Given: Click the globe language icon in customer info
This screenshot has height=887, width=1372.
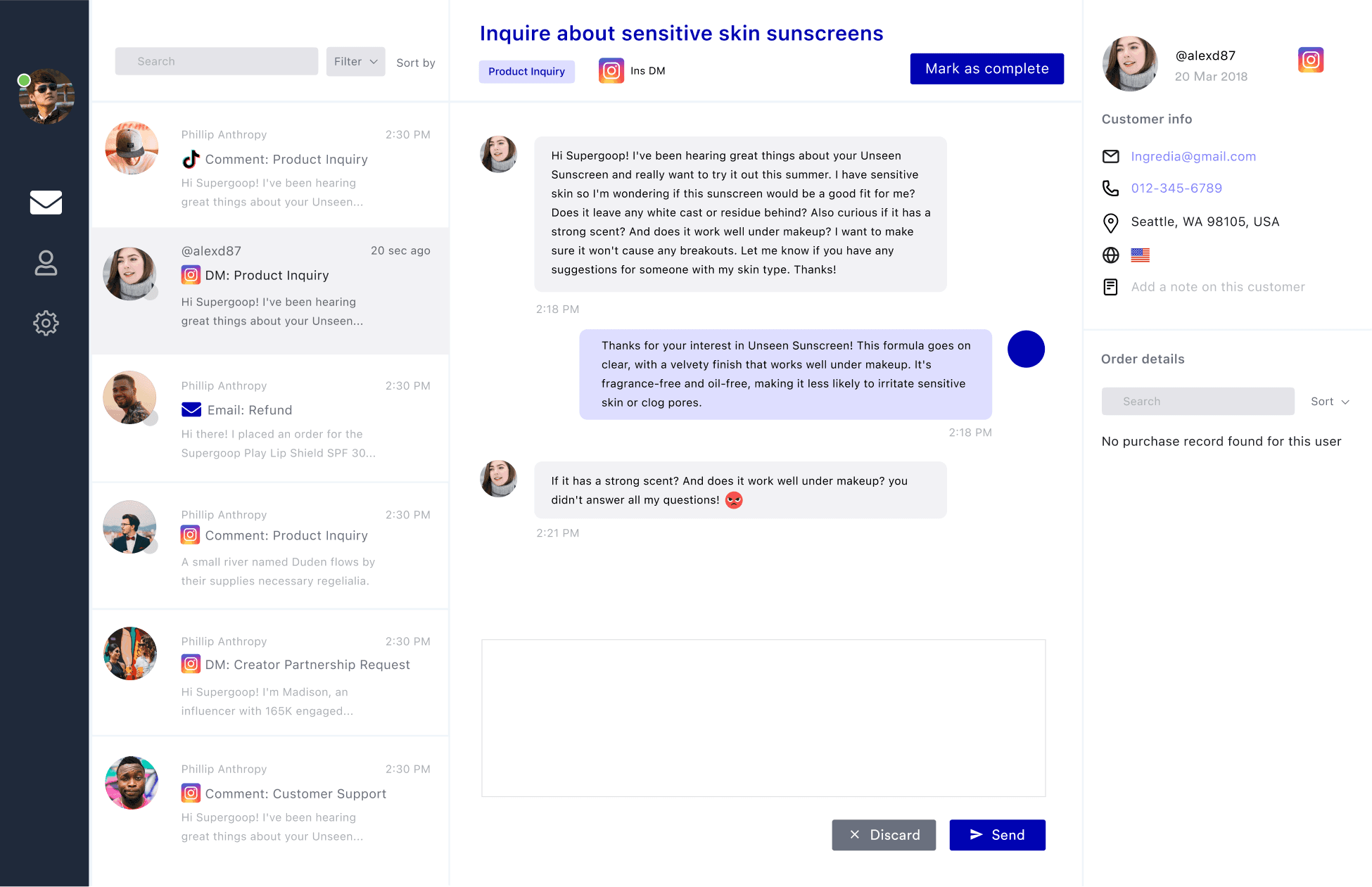Looking at the screenshot, I should (x=1110, y=255).
